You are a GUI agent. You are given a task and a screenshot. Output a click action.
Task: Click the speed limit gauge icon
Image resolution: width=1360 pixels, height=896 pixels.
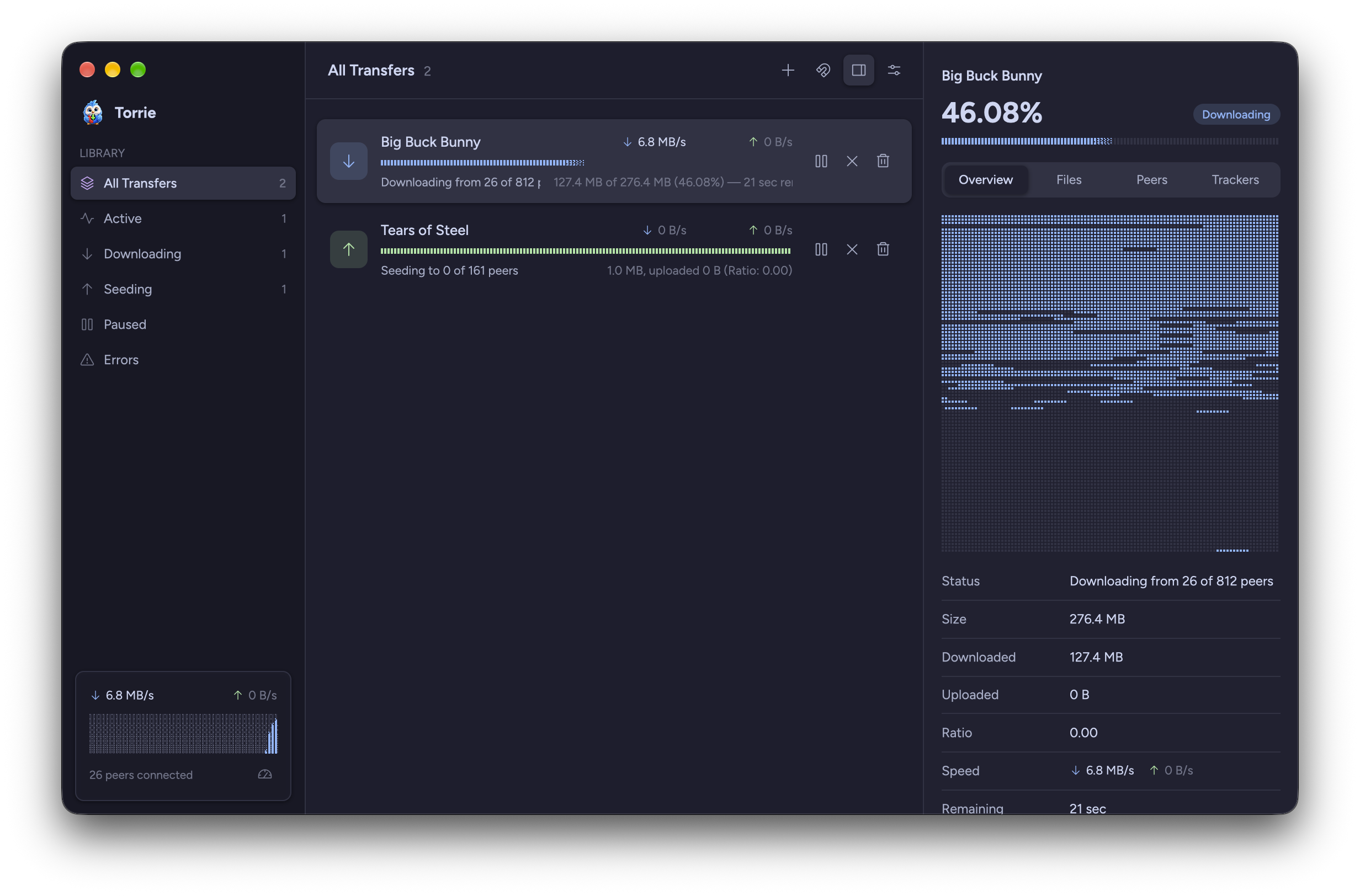click(x=265, y=774)
